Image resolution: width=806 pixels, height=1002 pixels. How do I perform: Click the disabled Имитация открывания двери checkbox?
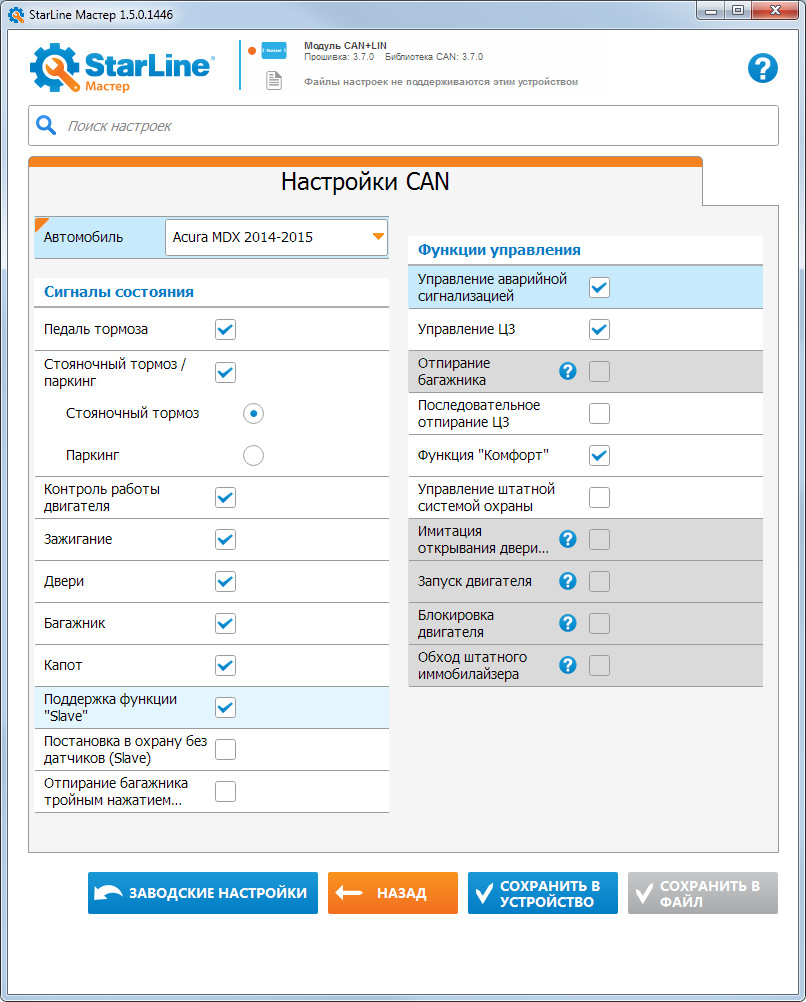tap(600, 539)
